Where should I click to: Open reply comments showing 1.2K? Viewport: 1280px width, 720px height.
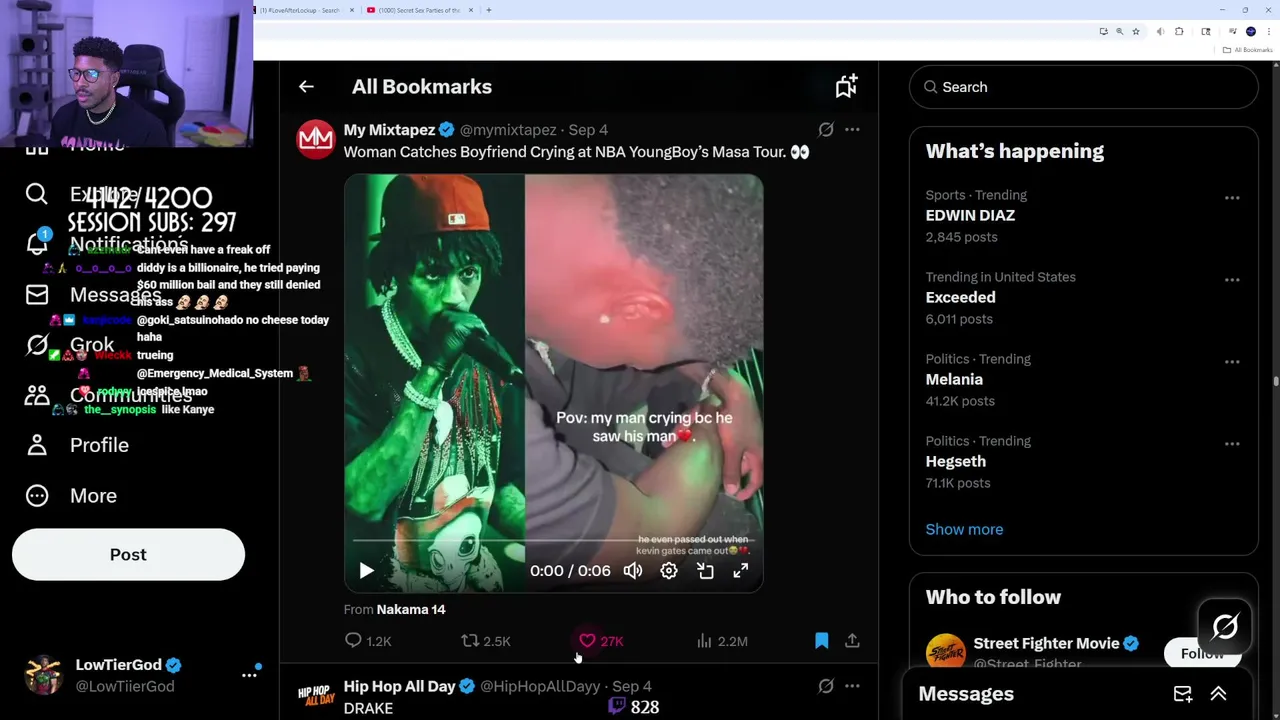click(x=368, y=641)
